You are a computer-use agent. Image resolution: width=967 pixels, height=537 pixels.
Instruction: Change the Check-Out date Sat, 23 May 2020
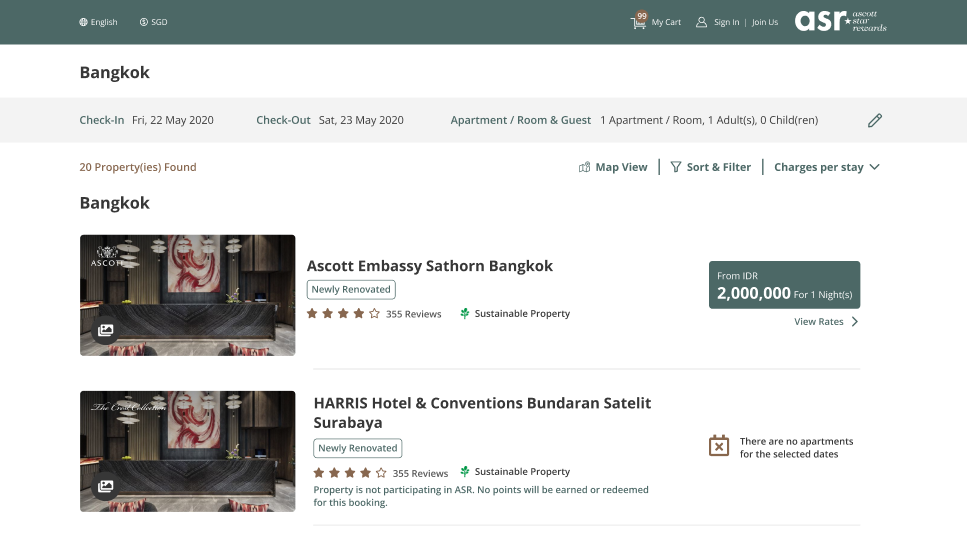[x=361, y=120]
